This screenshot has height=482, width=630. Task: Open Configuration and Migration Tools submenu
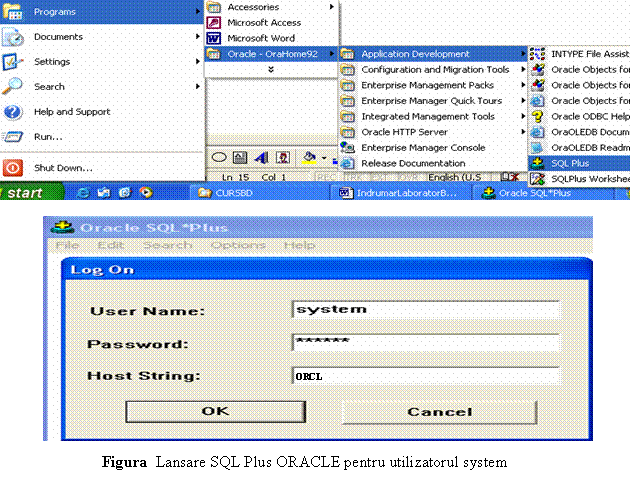[x=433, y=69]
